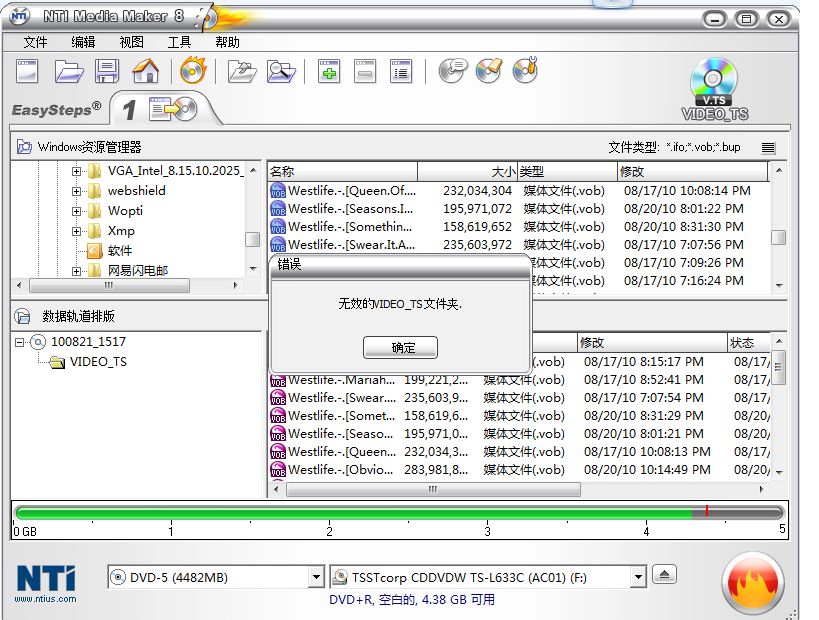Open the ntius.com link under NTI logo
The height and width of the screenshot is (620, 819).
[44, 600]
